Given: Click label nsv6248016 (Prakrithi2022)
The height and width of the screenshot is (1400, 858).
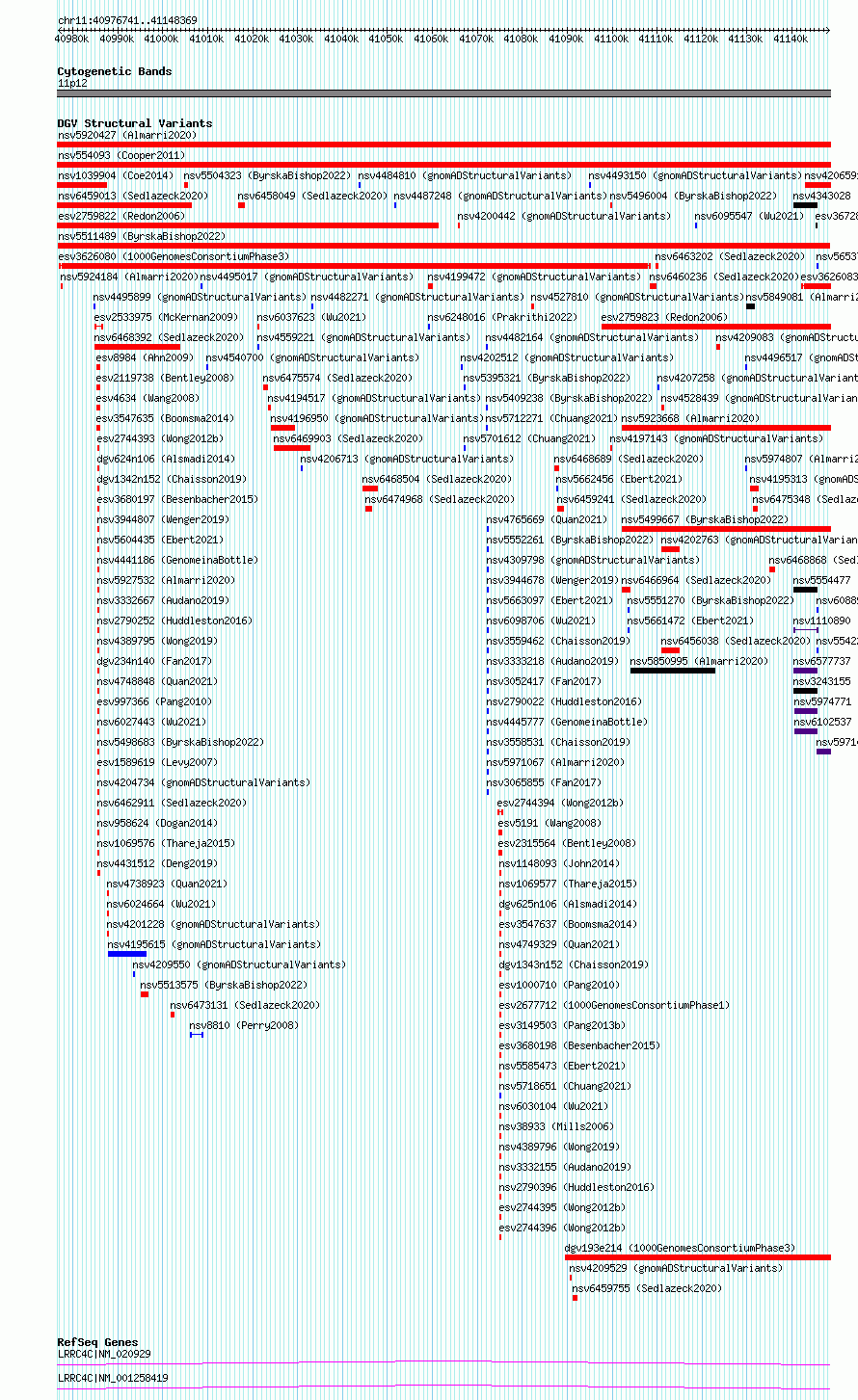Looking at the screenshot, I should click(x=502, y=317).
